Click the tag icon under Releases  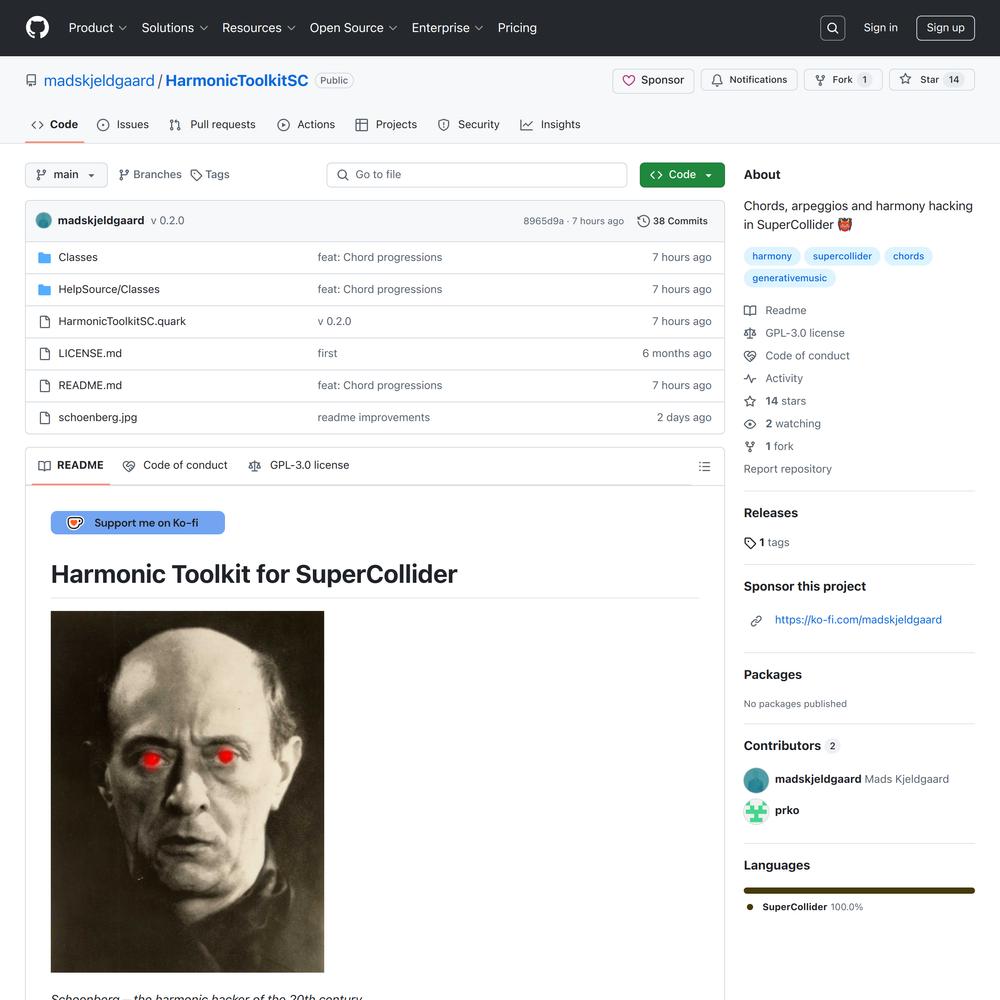pos(749,543)
